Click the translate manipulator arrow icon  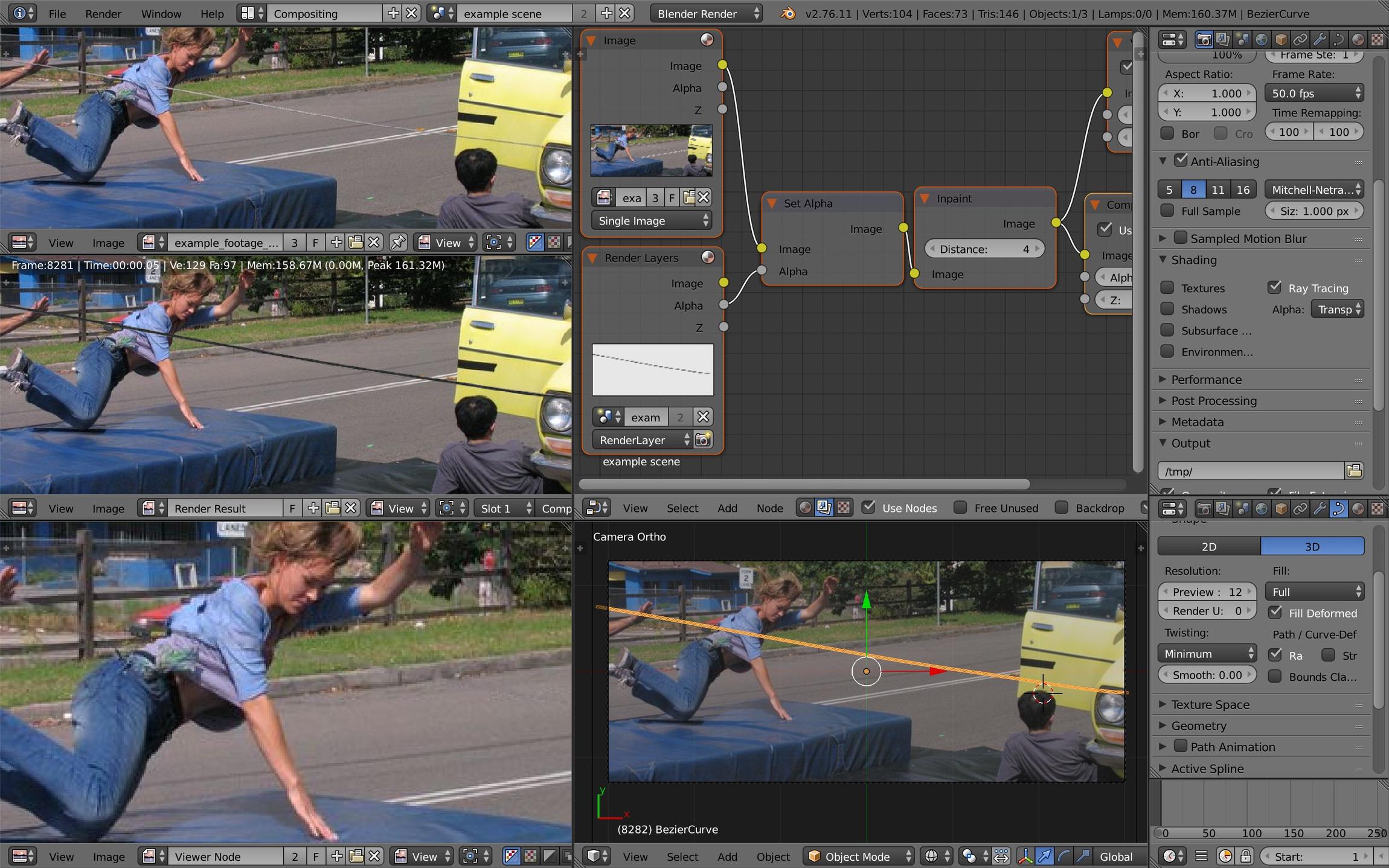point(1044,856)
